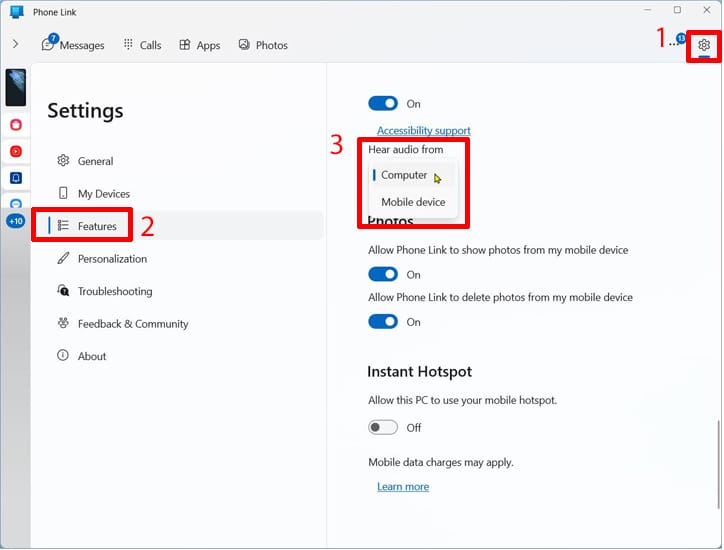Image resolution: width=724 pixels, height=550 pixels.
Task: Click the General gear icon
Action: coord(63,161)
